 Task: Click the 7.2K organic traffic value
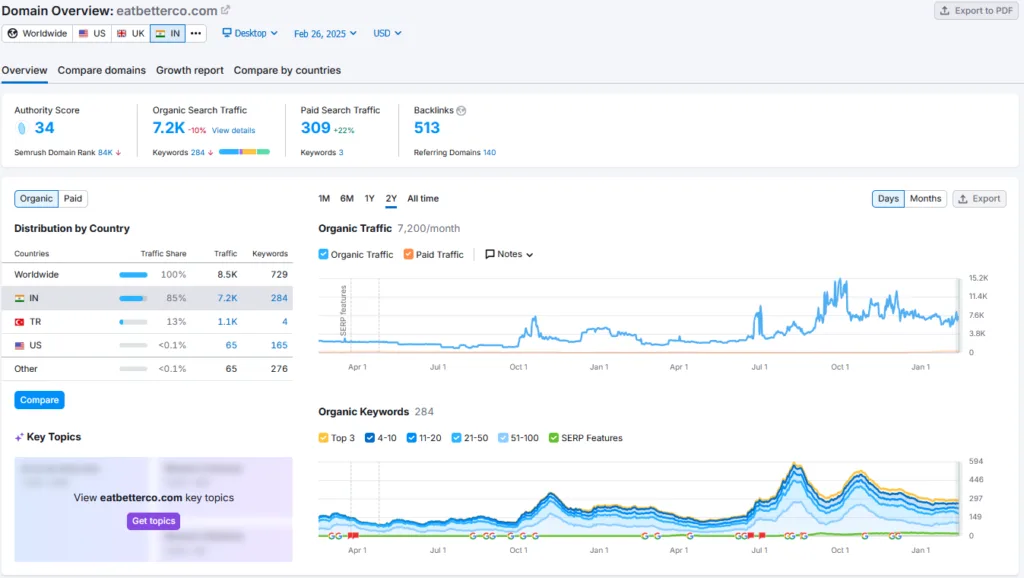168,128
